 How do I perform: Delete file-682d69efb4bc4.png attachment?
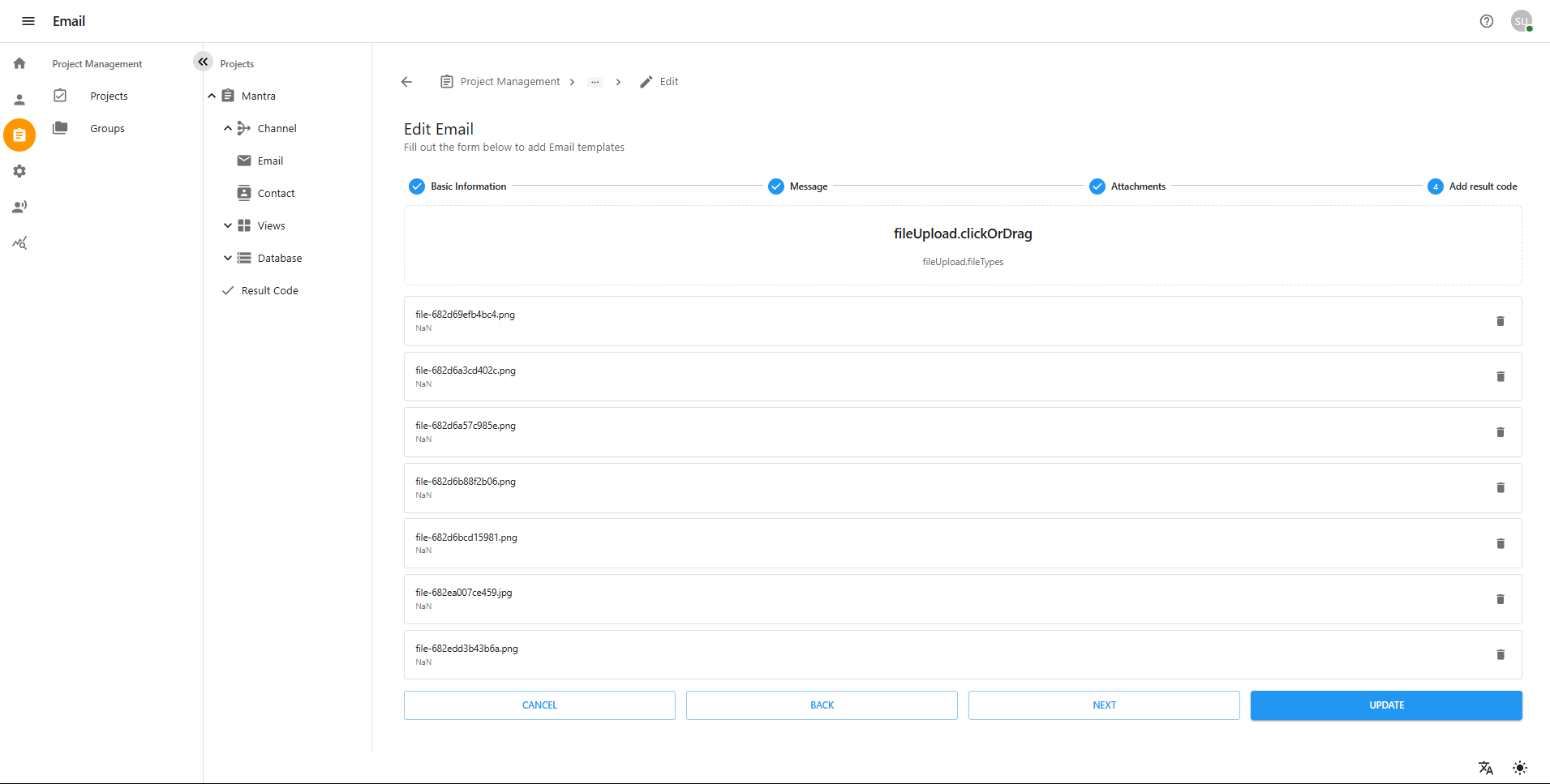tap(1500, 321)
